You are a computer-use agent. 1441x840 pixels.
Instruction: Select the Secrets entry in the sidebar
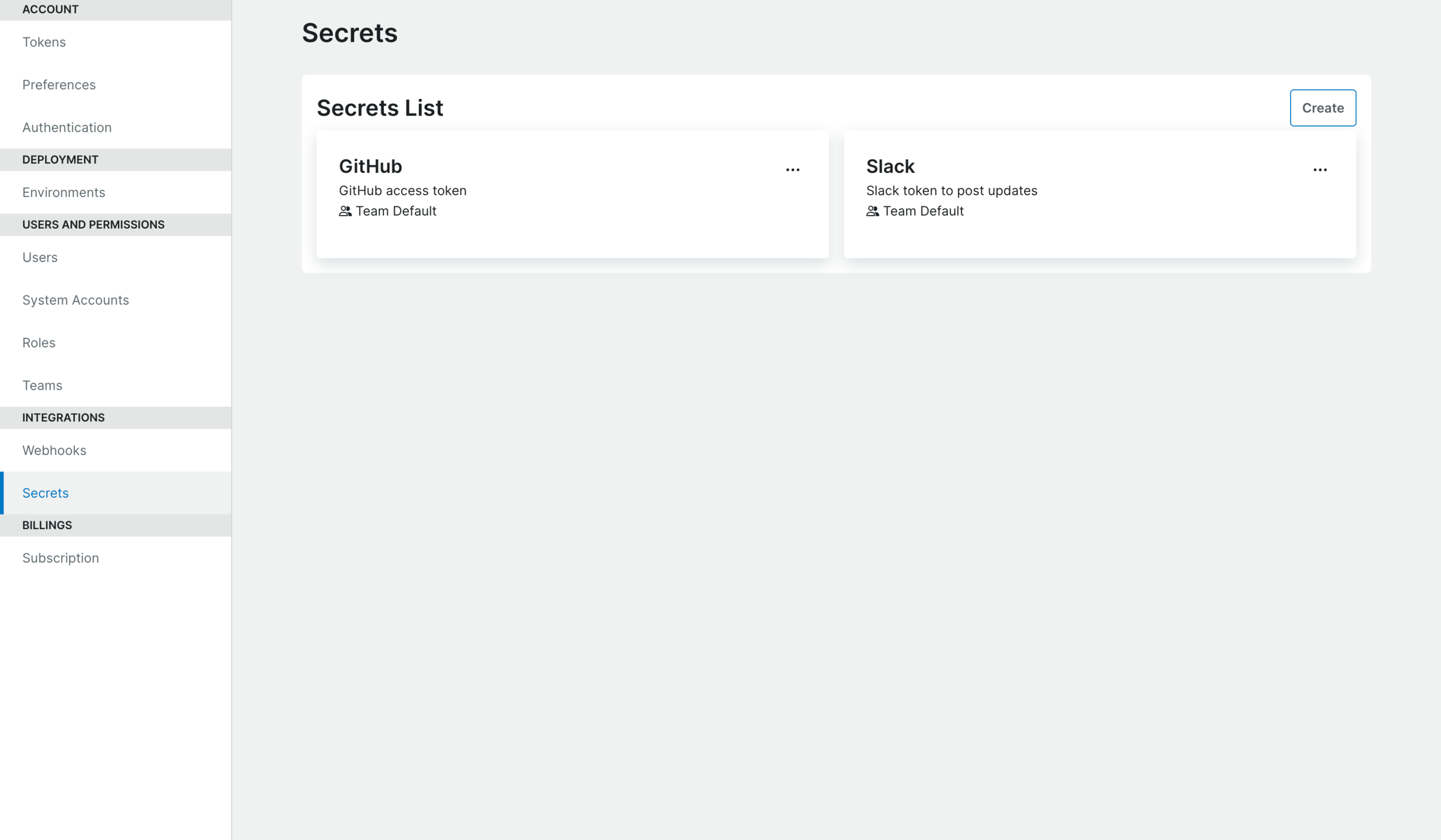point(45,493)
